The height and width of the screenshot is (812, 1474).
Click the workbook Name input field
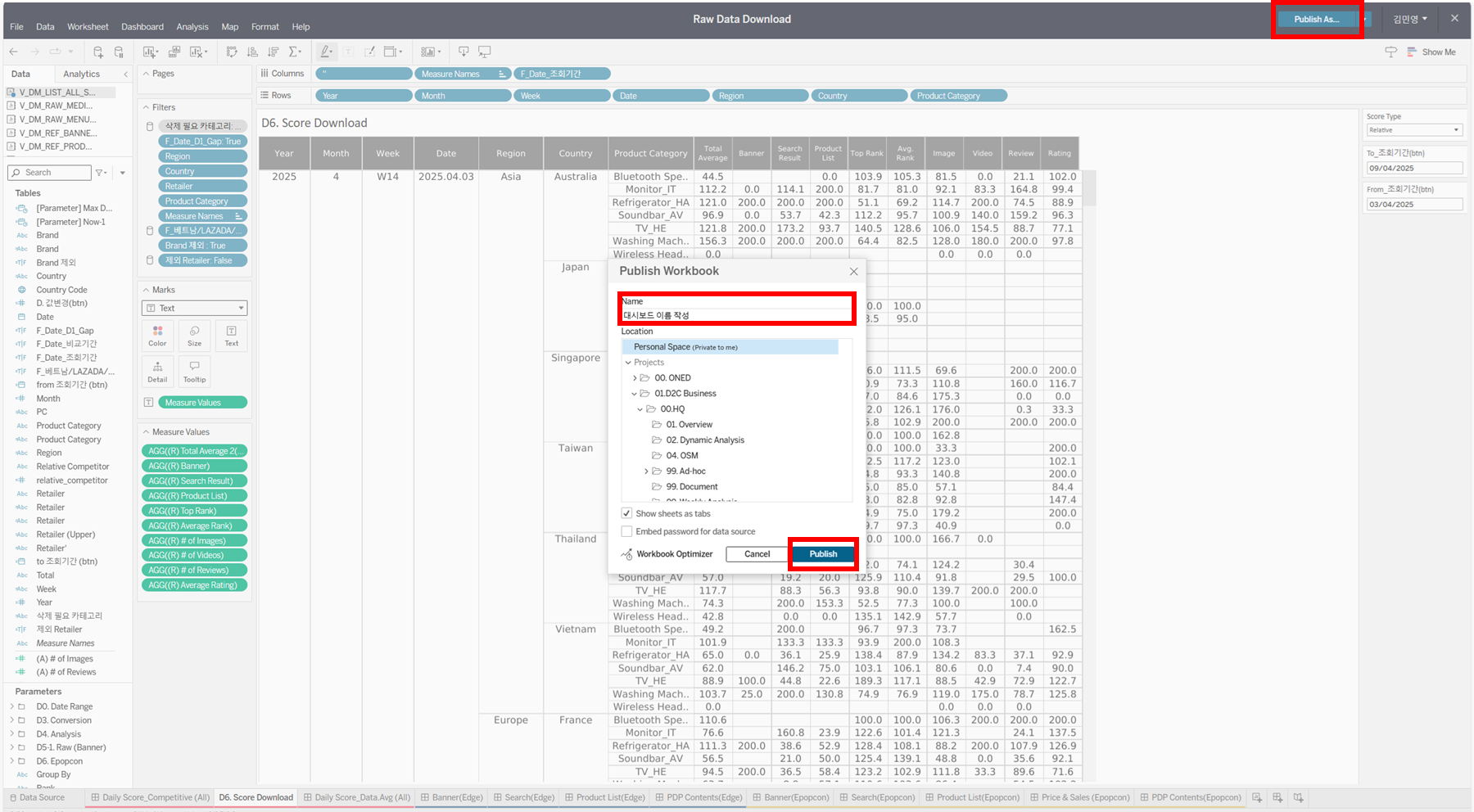[x=735, y=315]
